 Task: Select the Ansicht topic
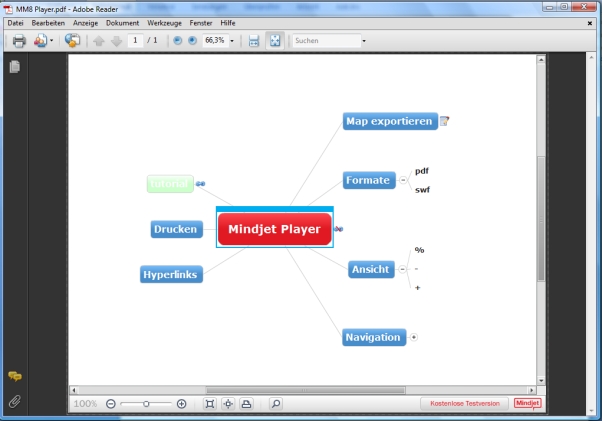(x=371, y=269)
